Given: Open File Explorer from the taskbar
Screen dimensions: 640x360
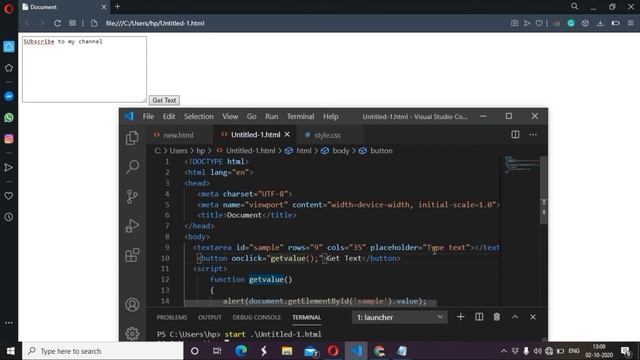Looking at the screenshot, I should (287, 351).
